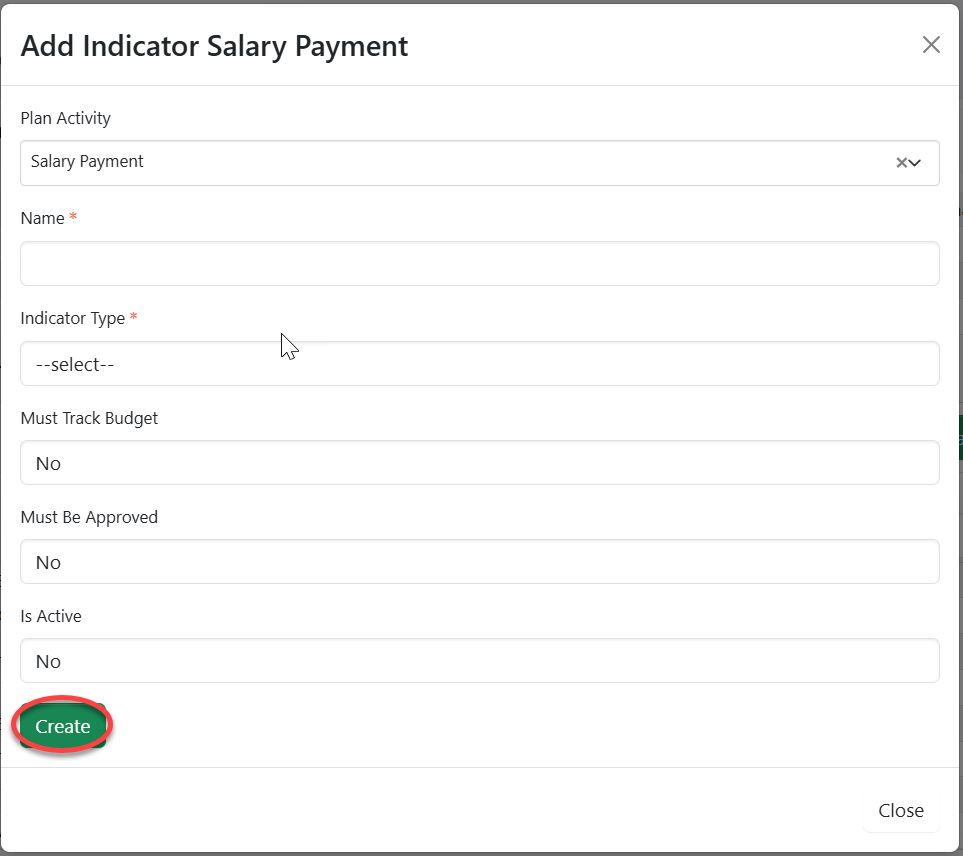
Task: Clear the Salary Payment selection
Action: pos(901,163)
